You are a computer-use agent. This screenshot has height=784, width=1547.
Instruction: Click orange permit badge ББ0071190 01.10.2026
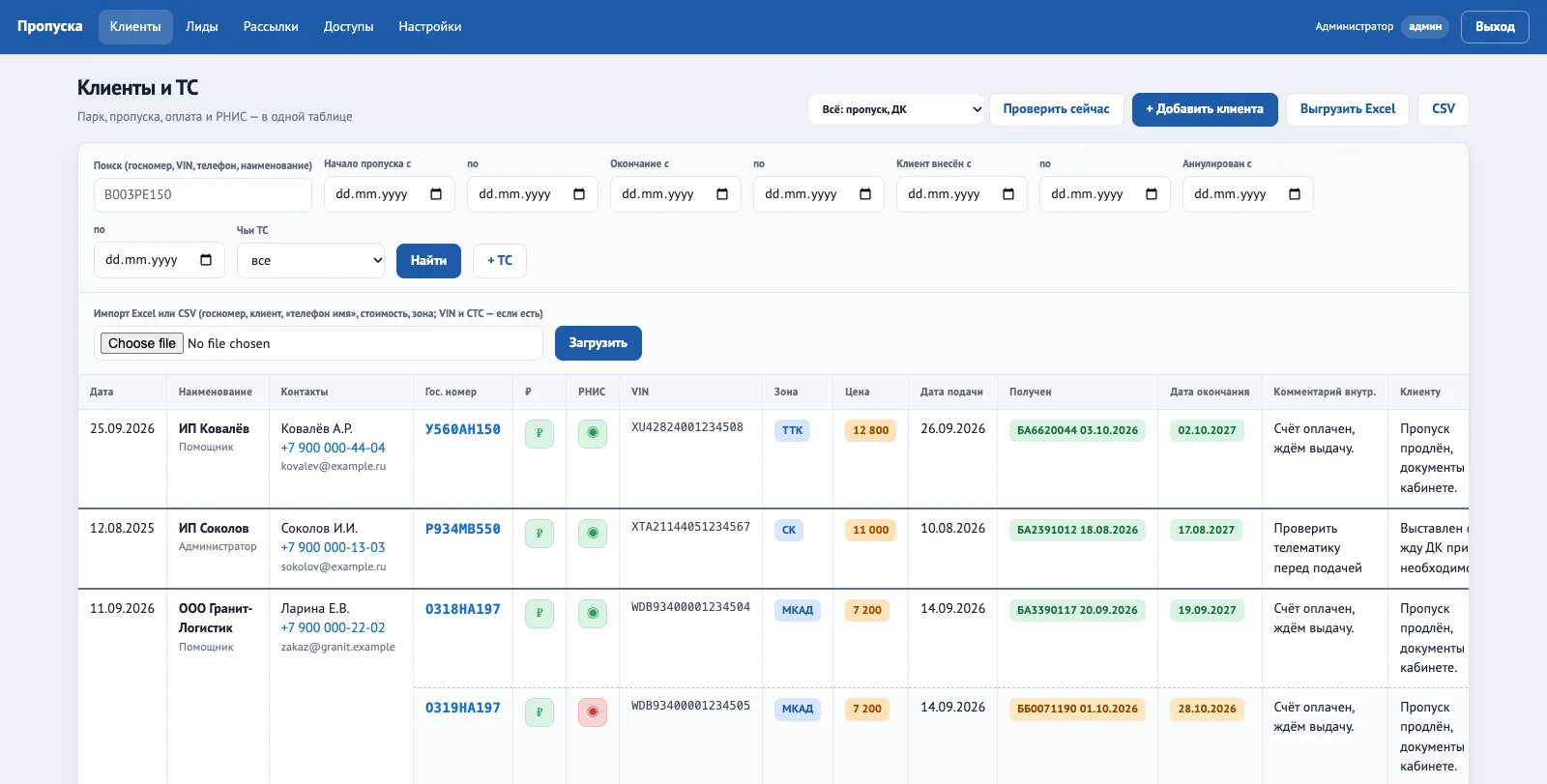point(1078,709)
